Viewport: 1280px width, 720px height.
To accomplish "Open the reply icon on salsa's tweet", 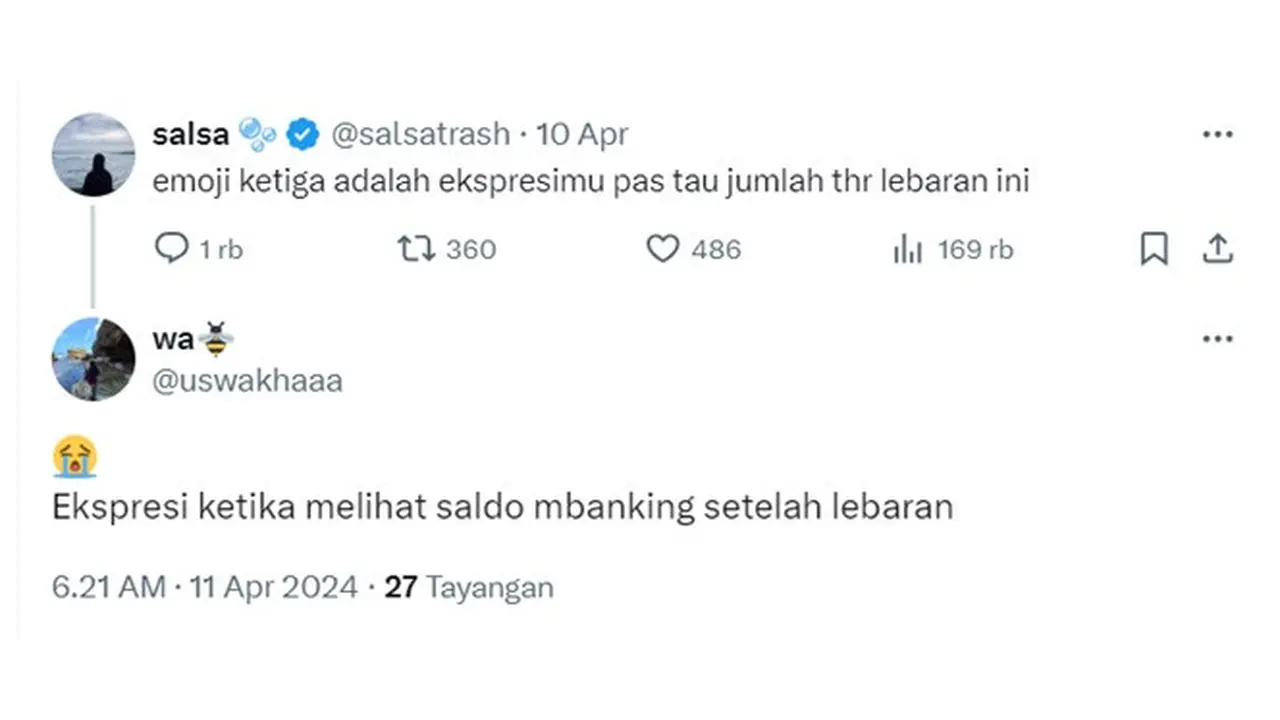I will [x=172, y=249].
